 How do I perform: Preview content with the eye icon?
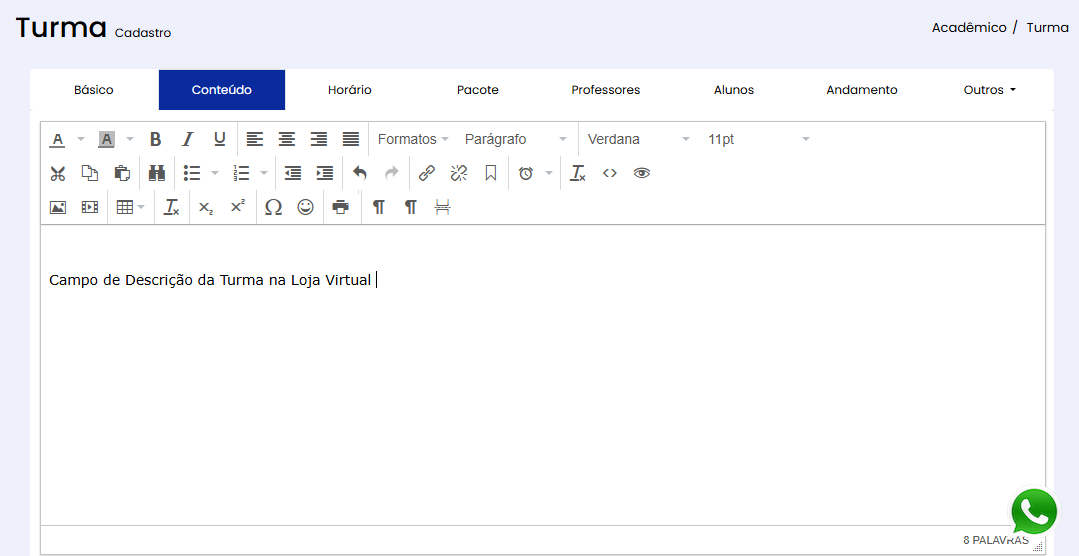642,173
